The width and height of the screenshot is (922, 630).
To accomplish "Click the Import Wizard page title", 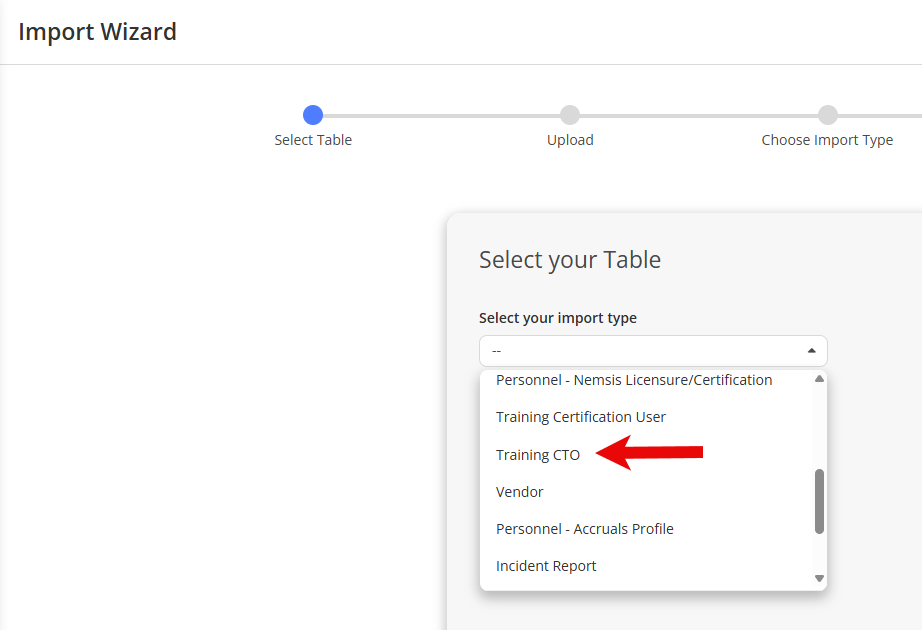I will [98, 32].
